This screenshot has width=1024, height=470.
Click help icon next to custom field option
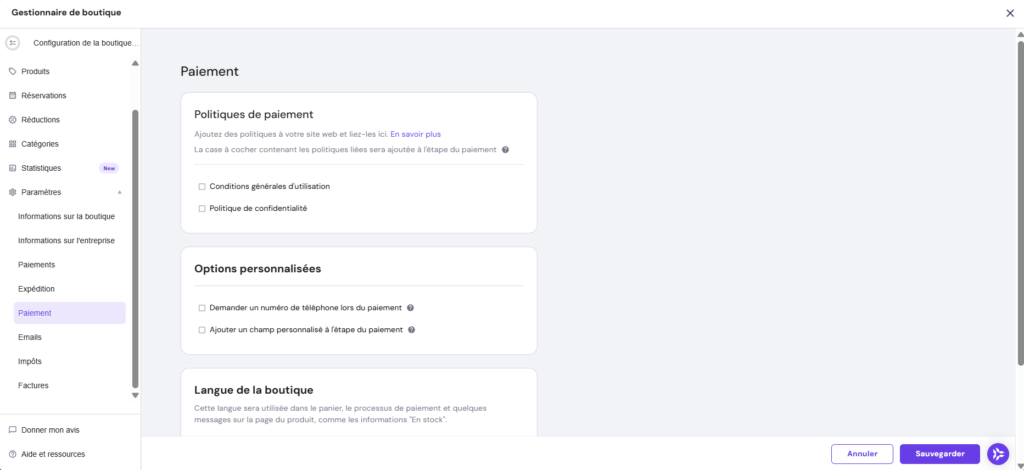click(411, 329)
